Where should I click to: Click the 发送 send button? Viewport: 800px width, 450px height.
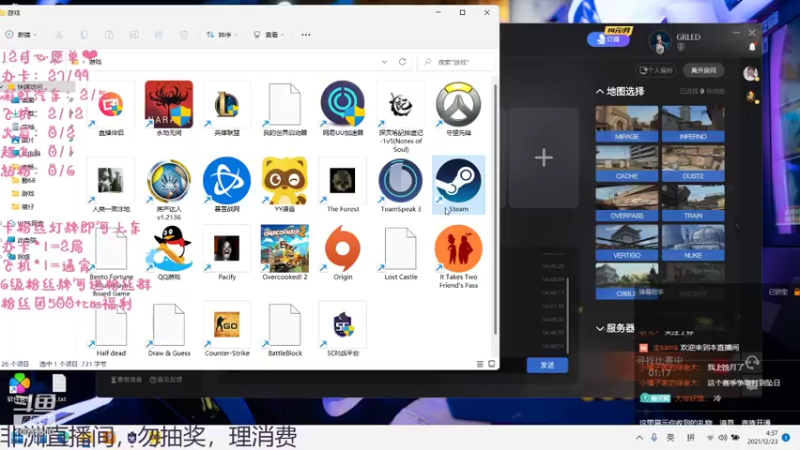tap(547, 365)
